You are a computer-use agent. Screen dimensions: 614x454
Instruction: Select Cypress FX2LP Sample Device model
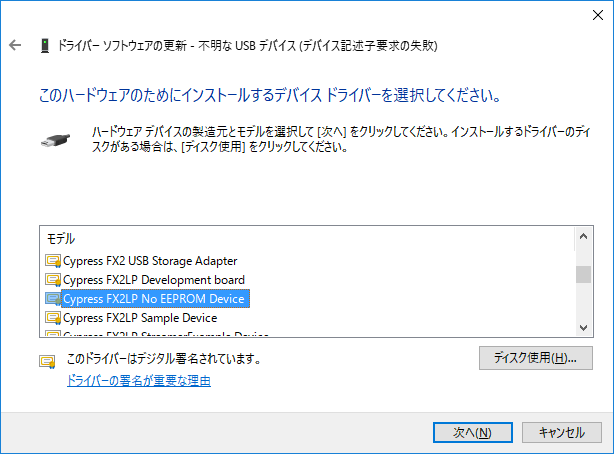140,318
